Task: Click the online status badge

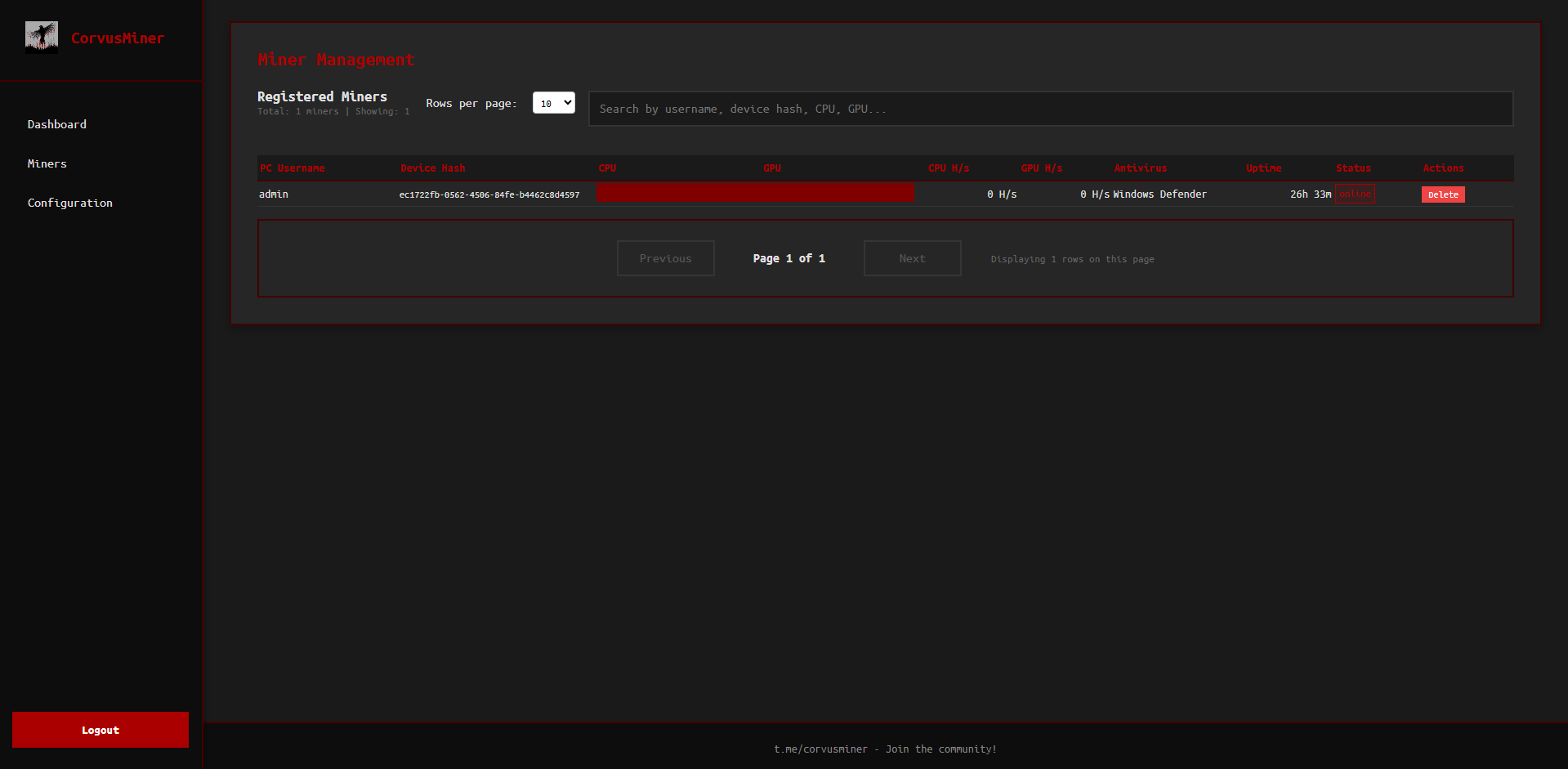Action: 1355,194
